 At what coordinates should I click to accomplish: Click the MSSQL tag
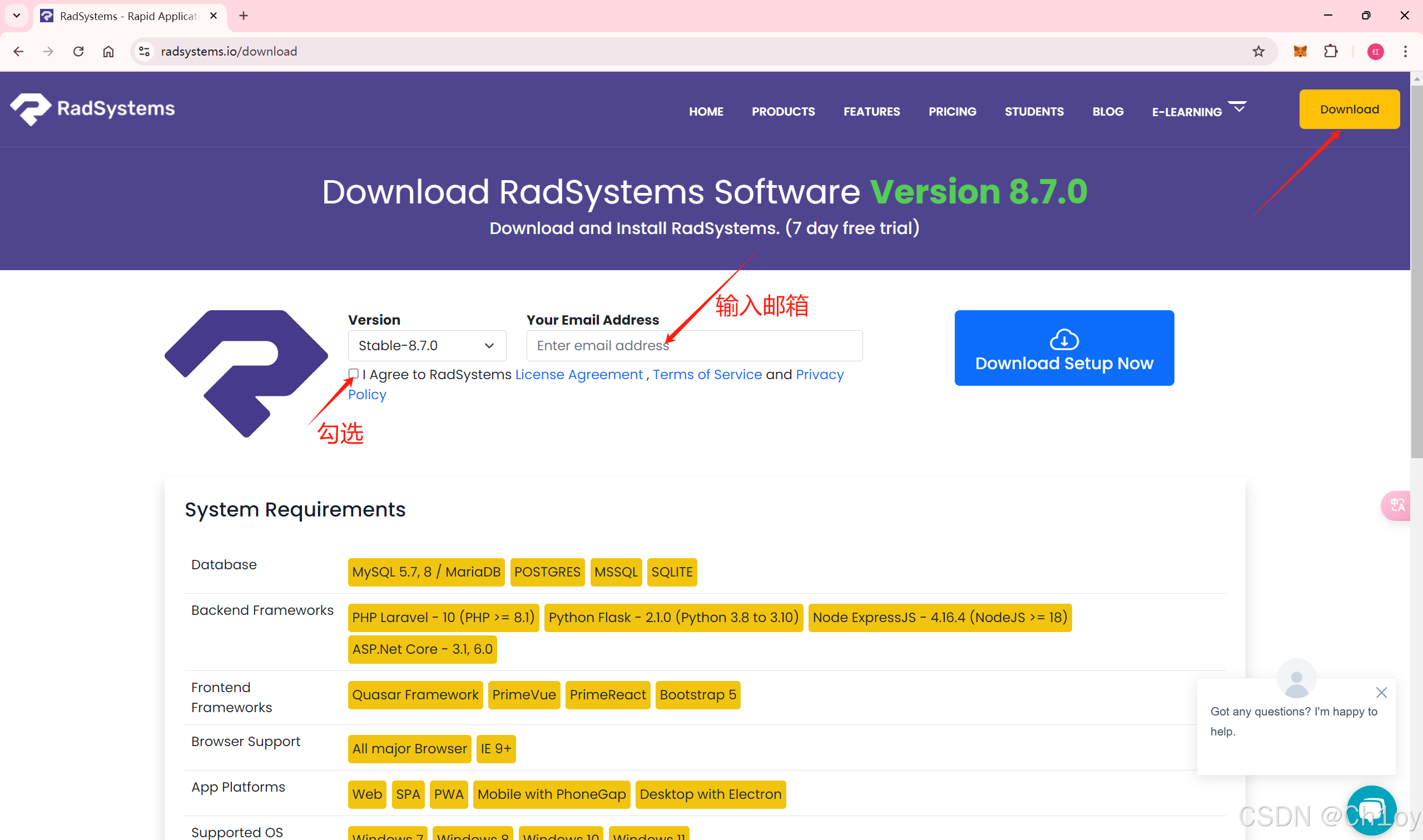click(616, 571)
